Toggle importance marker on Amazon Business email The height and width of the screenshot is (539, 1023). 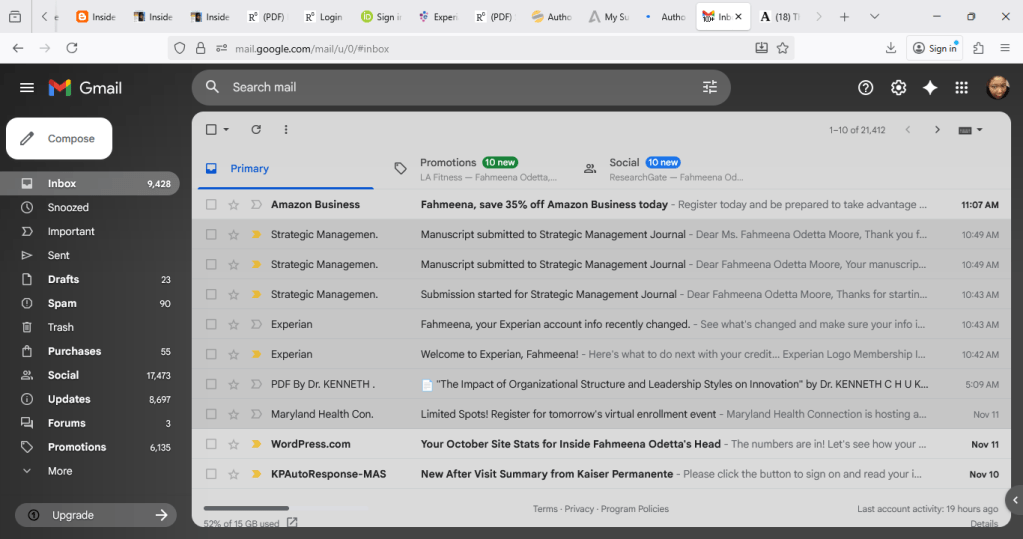[256, 204]
